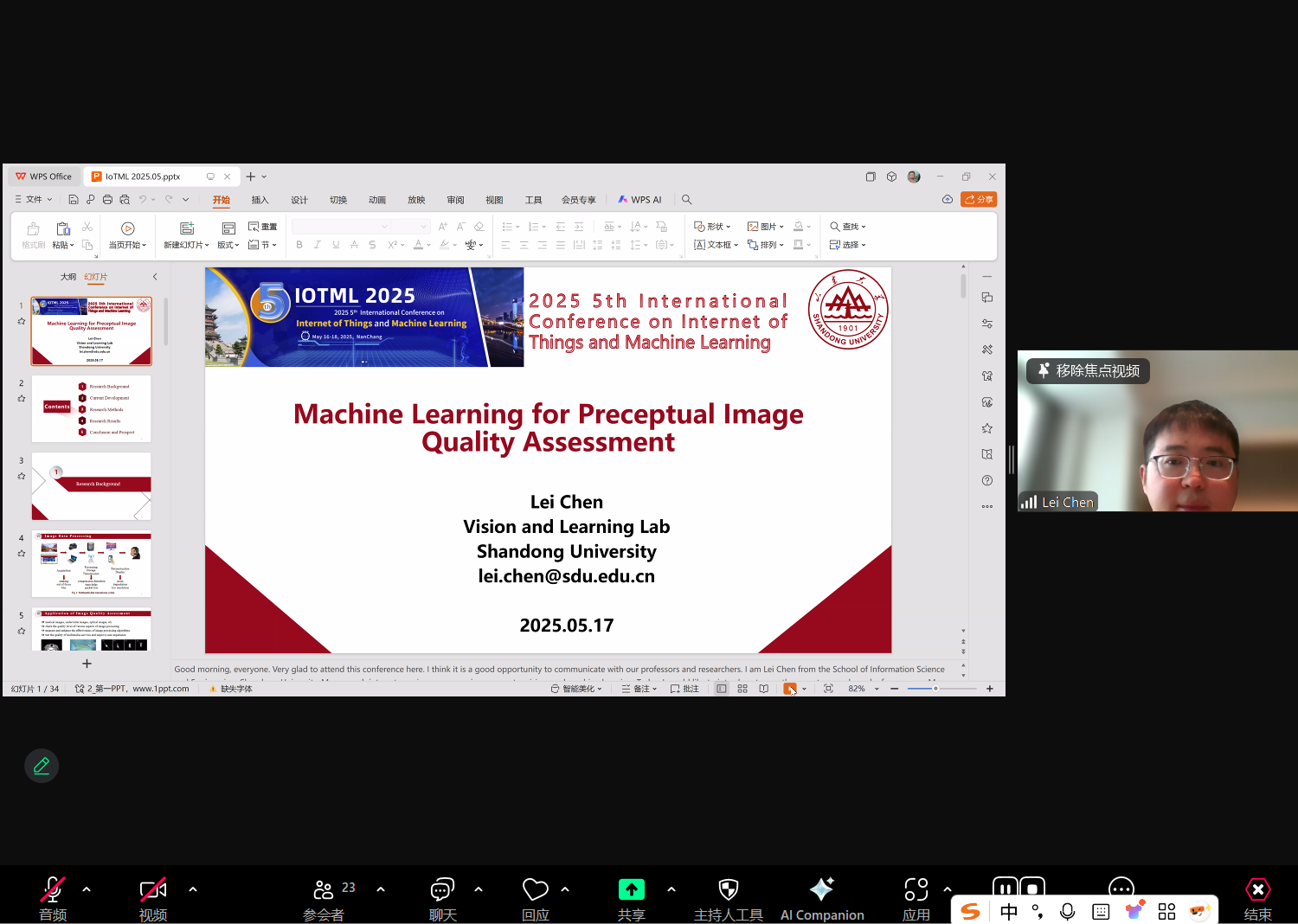Click the orange 分享 share button
Viewport: 1298px width, 924px height.
[x=979, y=200]
